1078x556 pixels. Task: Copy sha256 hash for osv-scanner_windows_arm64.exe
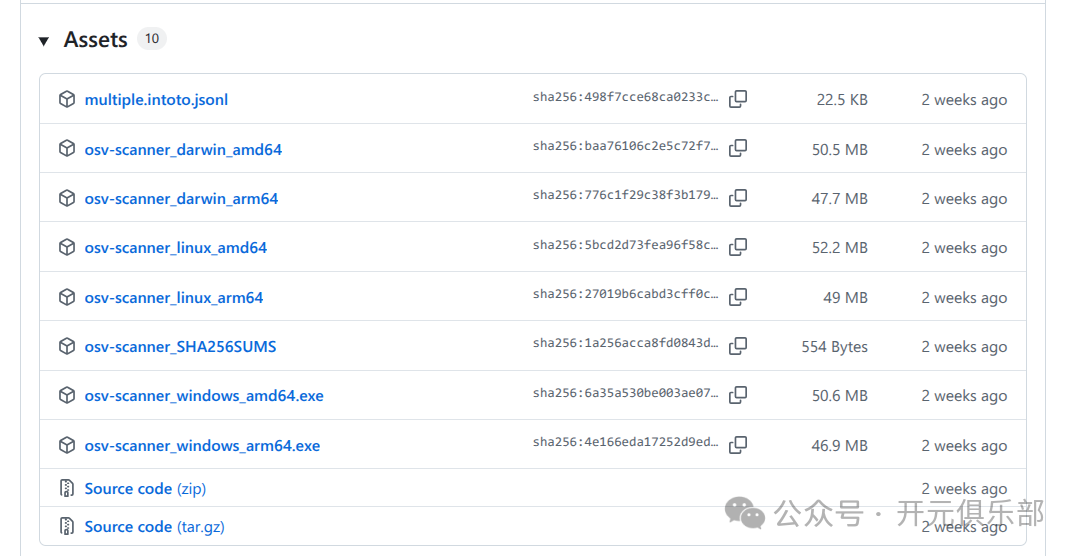[738, 445]
